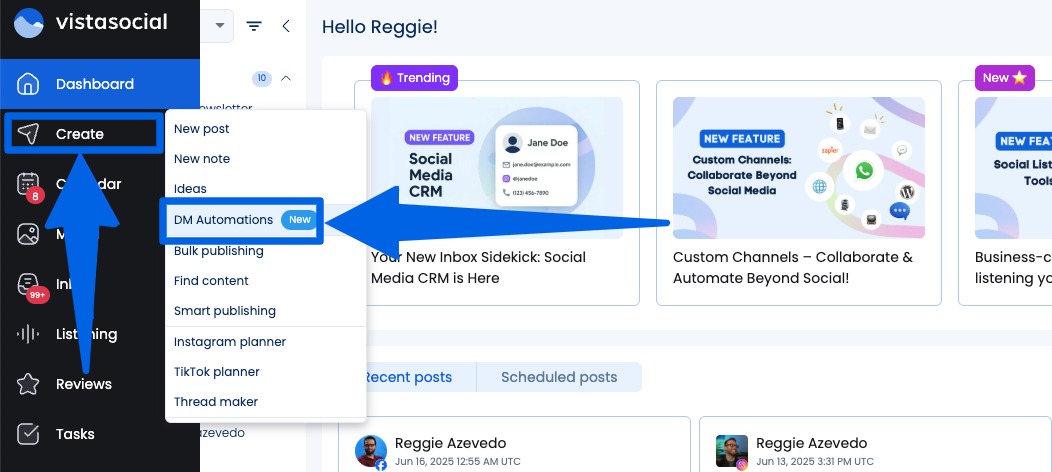Open Social Media CRM feature thumbnail

click(x=497, y=166)
